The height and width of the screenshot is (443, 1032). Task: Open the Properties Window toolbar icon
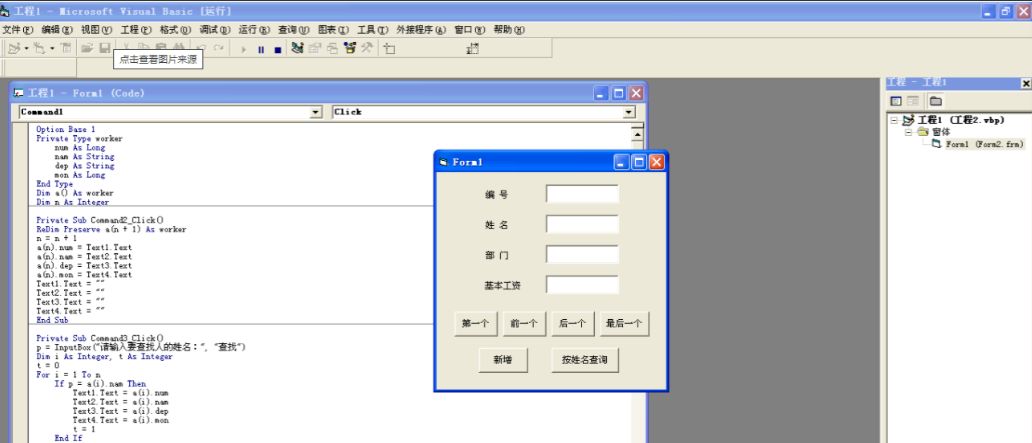315,48
